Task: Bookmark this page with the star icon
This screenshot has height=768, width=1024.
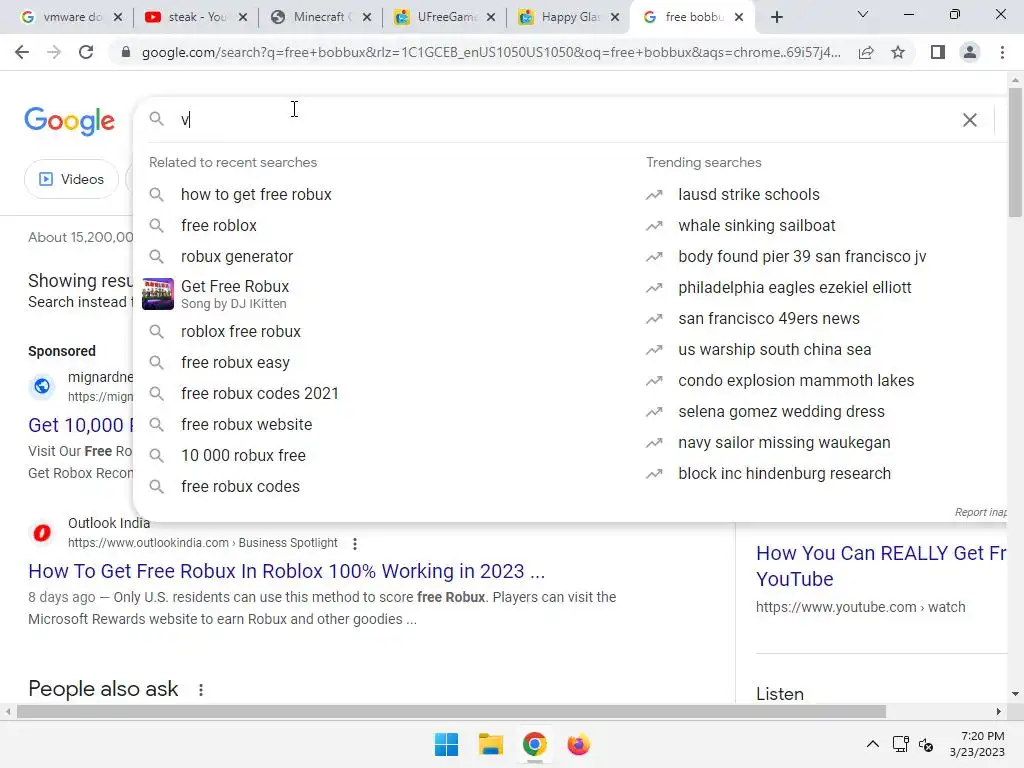Action: (898, 52)
